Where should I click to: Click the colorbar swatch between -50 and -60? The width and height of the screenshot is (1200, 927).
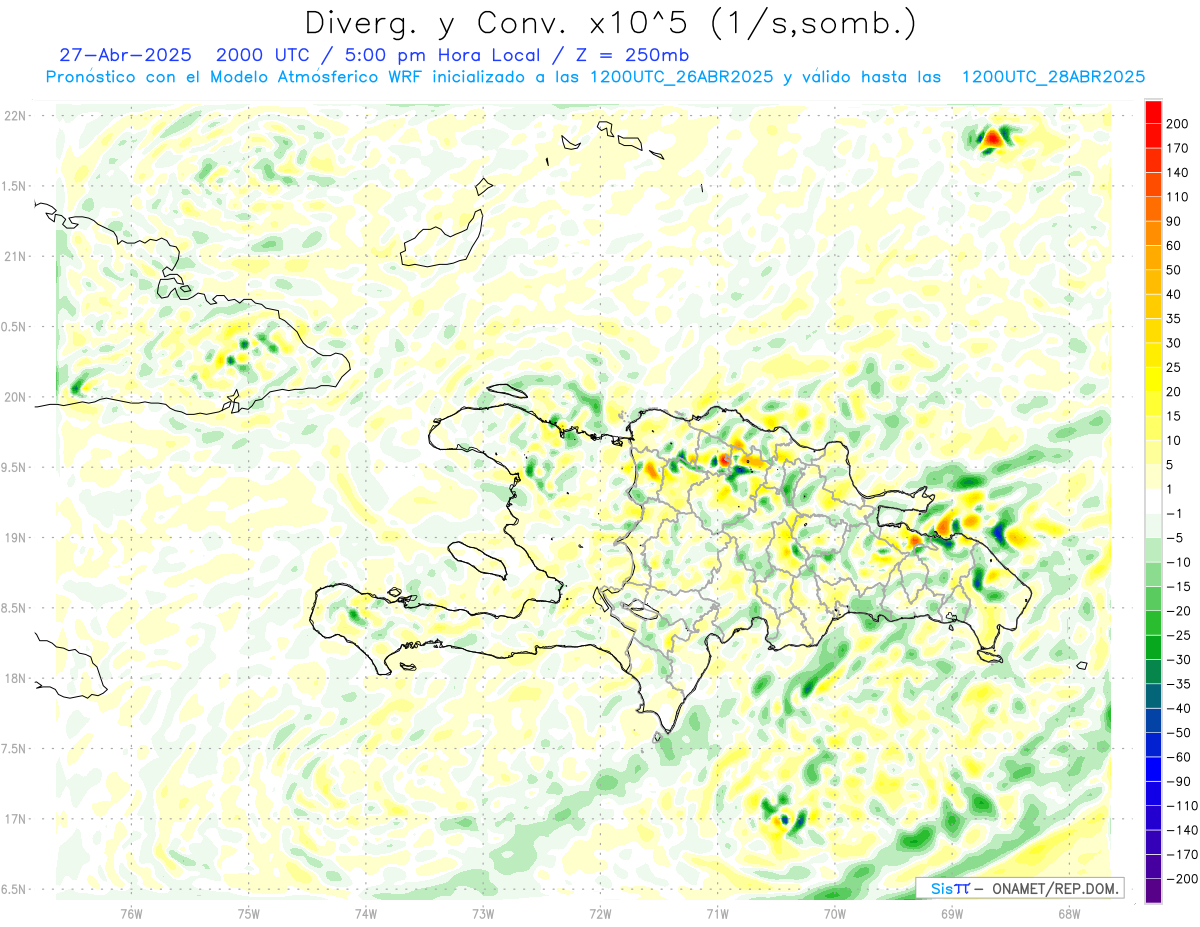tap(1153, 745)
